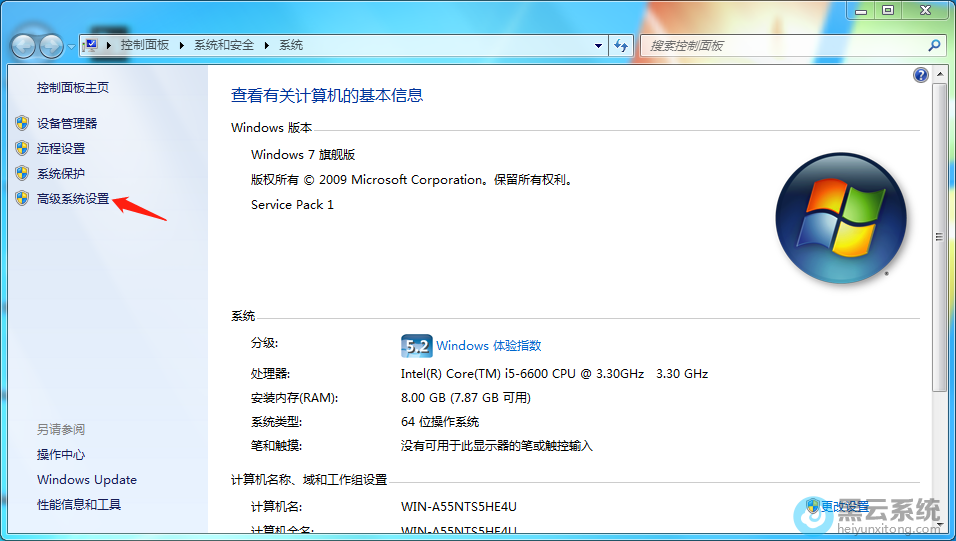Select 控制面板 in the address breadcrumb
Image resolution: width=956 pixels, height=541 pixels.
(145, 46)
